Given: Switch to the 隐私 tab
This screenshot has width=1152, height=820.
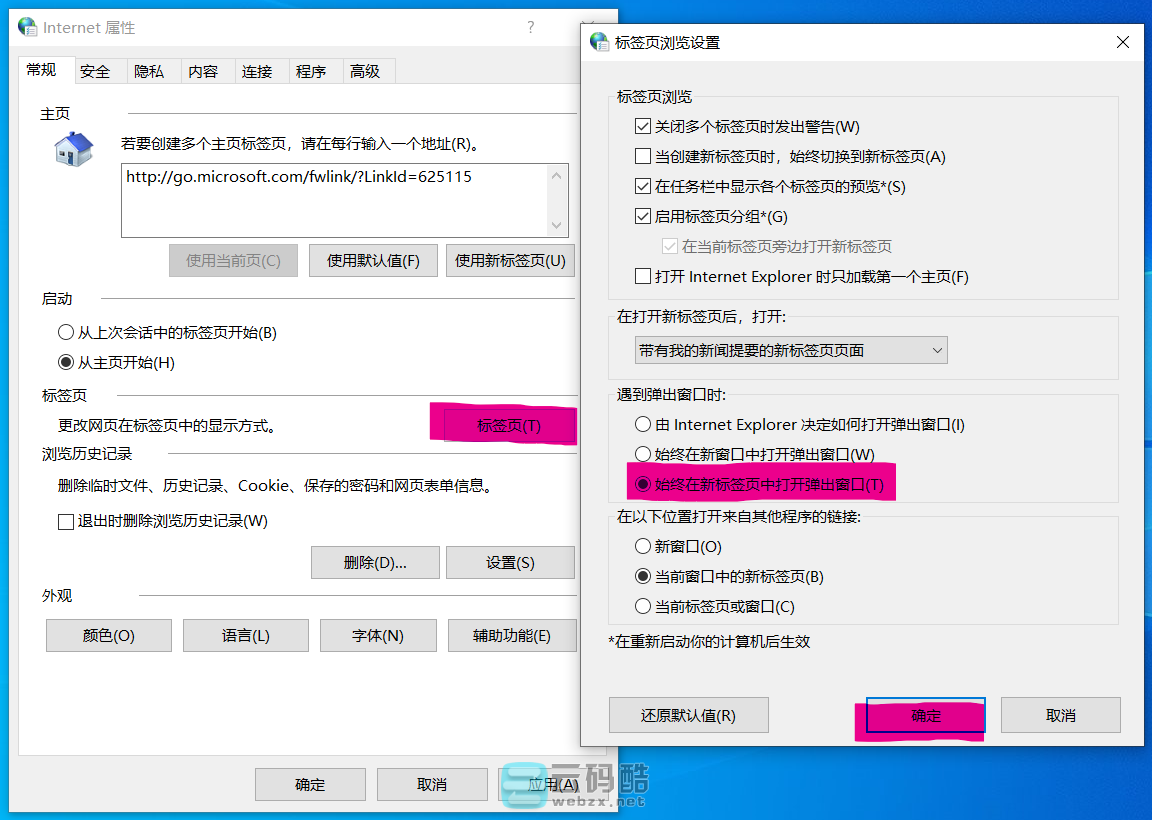Looking at the screenshot, I should pos(151,71).
